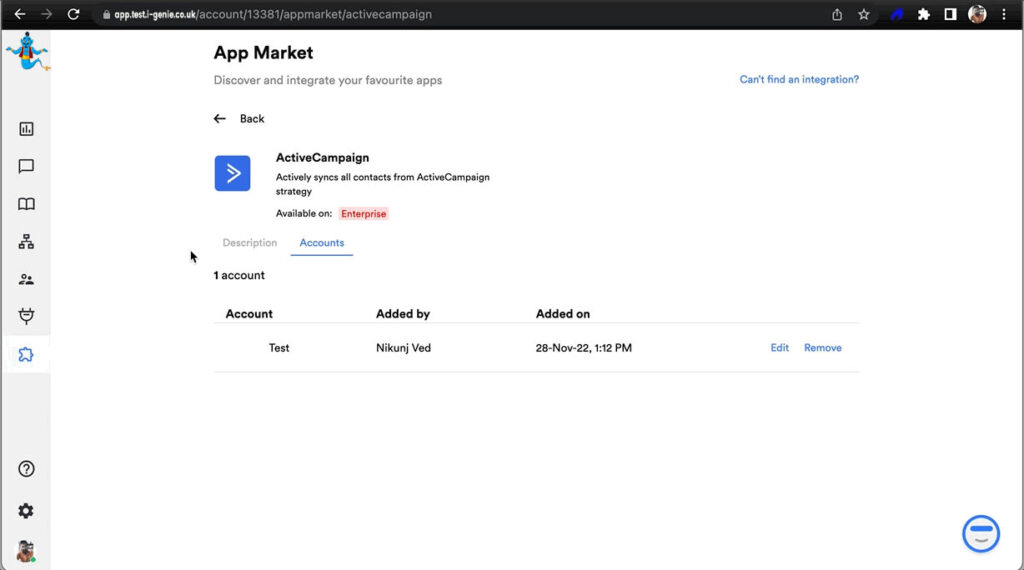The height and width of the screenshot is (570, 1024).
Task: Open the chat bubble icon in sidebar
Action: pos(26,167)
